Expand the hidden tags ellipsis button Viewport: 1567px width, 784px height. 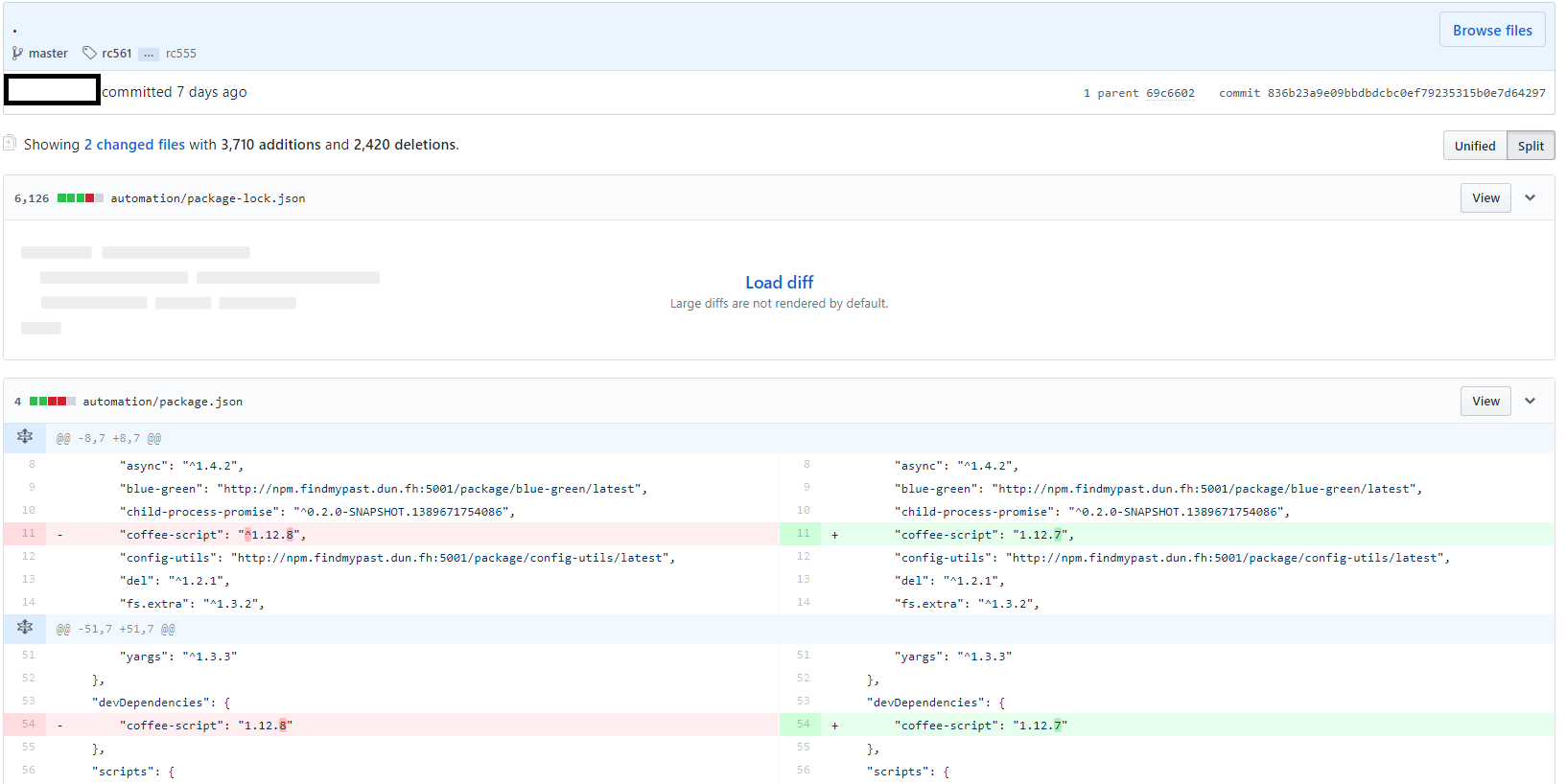[148, 55]
